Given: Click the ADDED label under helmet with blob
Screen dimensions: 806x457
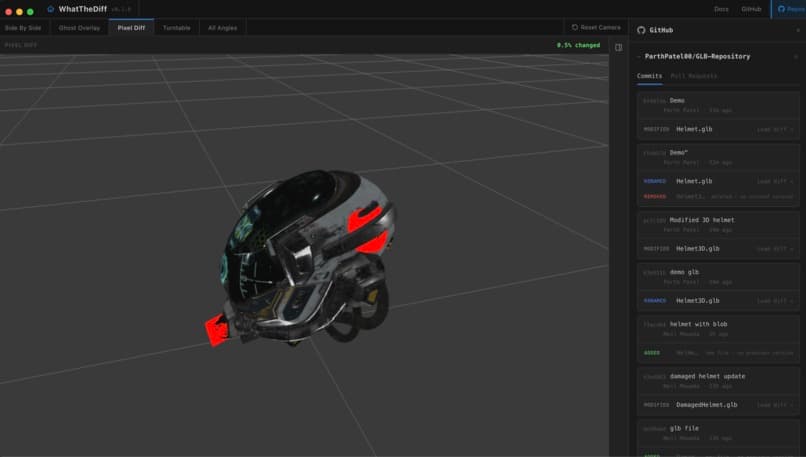Looking at the screenshot, I should pos(652,353).
